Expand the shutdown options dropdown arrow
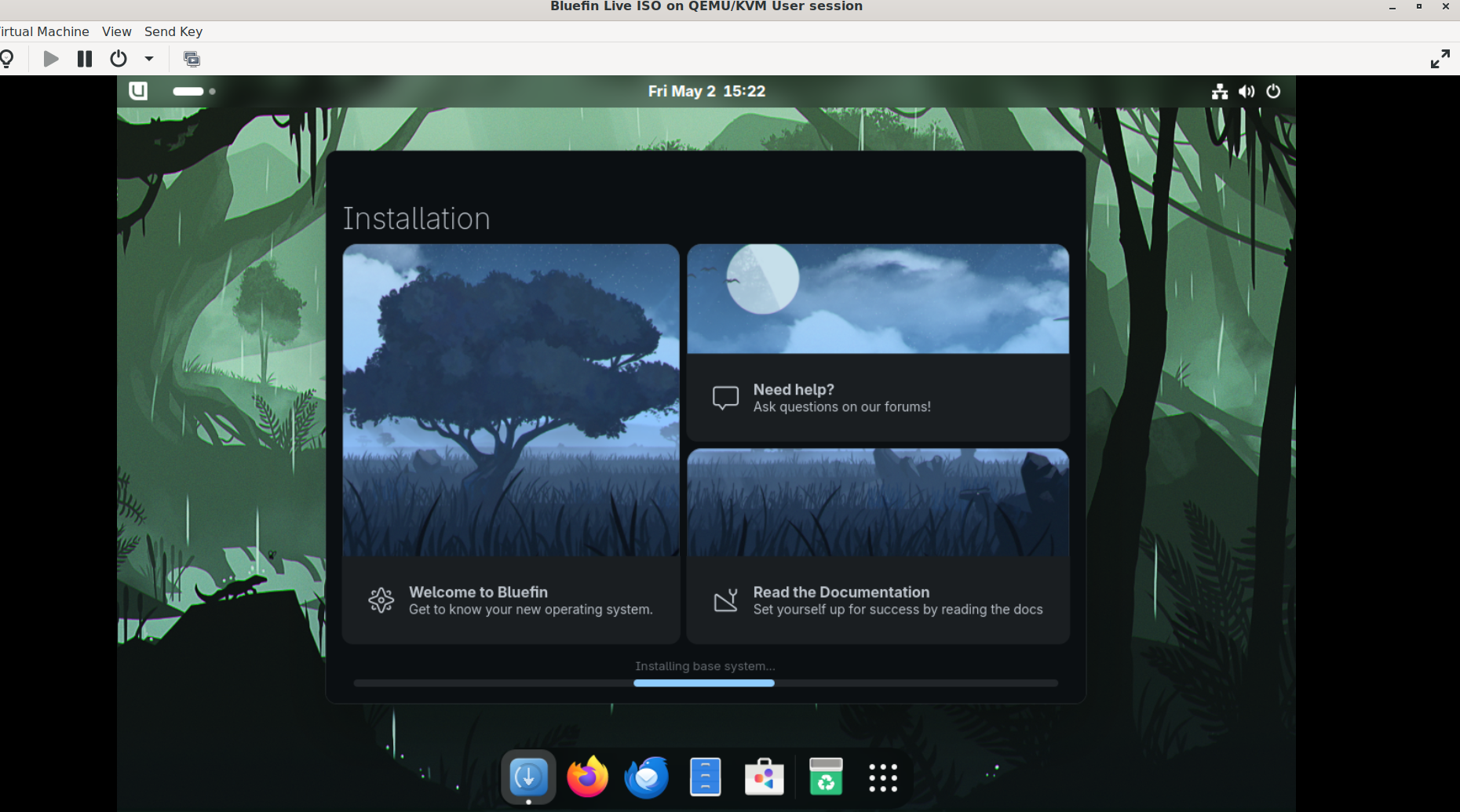1460x812 pixels. pyautogui.click(x=149, y=59)
